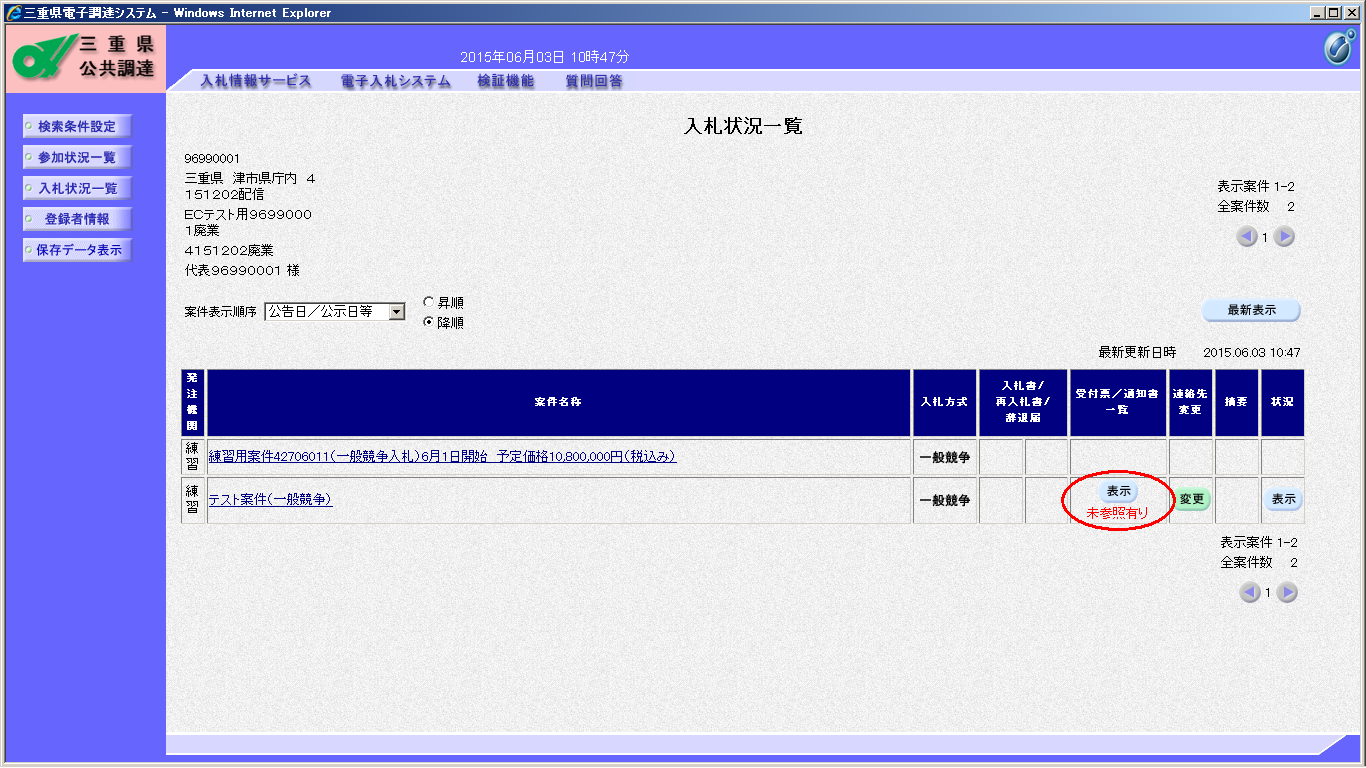
Task: Click the upper next page arrow
Action: (x=1286, y=237)
